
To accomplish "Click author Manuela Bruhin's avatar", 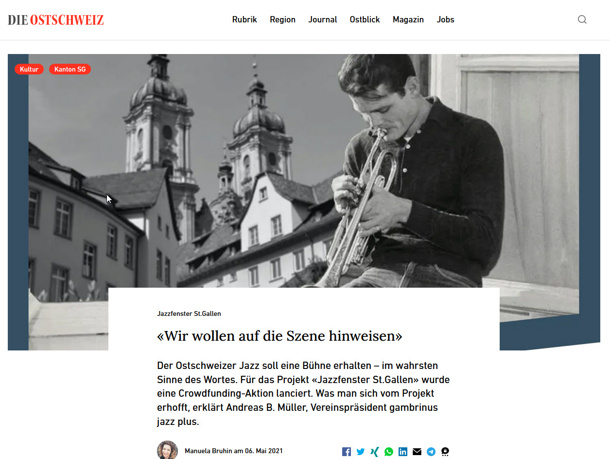I will click(x=167, y=450).
